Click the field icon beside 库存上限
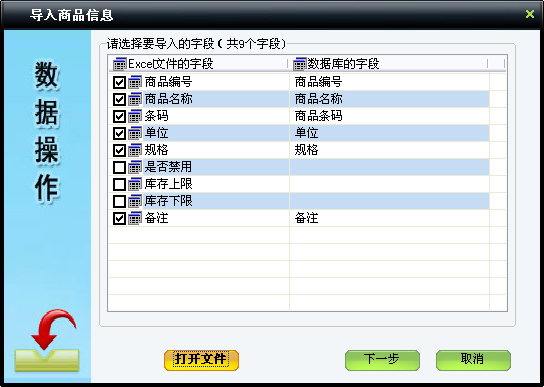Image resolution: width=544 pixels, height=387 pixels. (135, 184)
